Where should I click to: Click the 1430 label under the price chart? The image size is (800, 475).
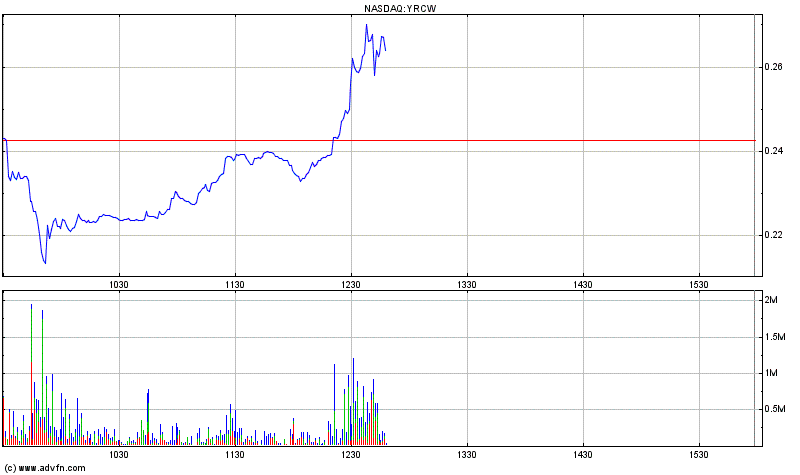(583, 285)
